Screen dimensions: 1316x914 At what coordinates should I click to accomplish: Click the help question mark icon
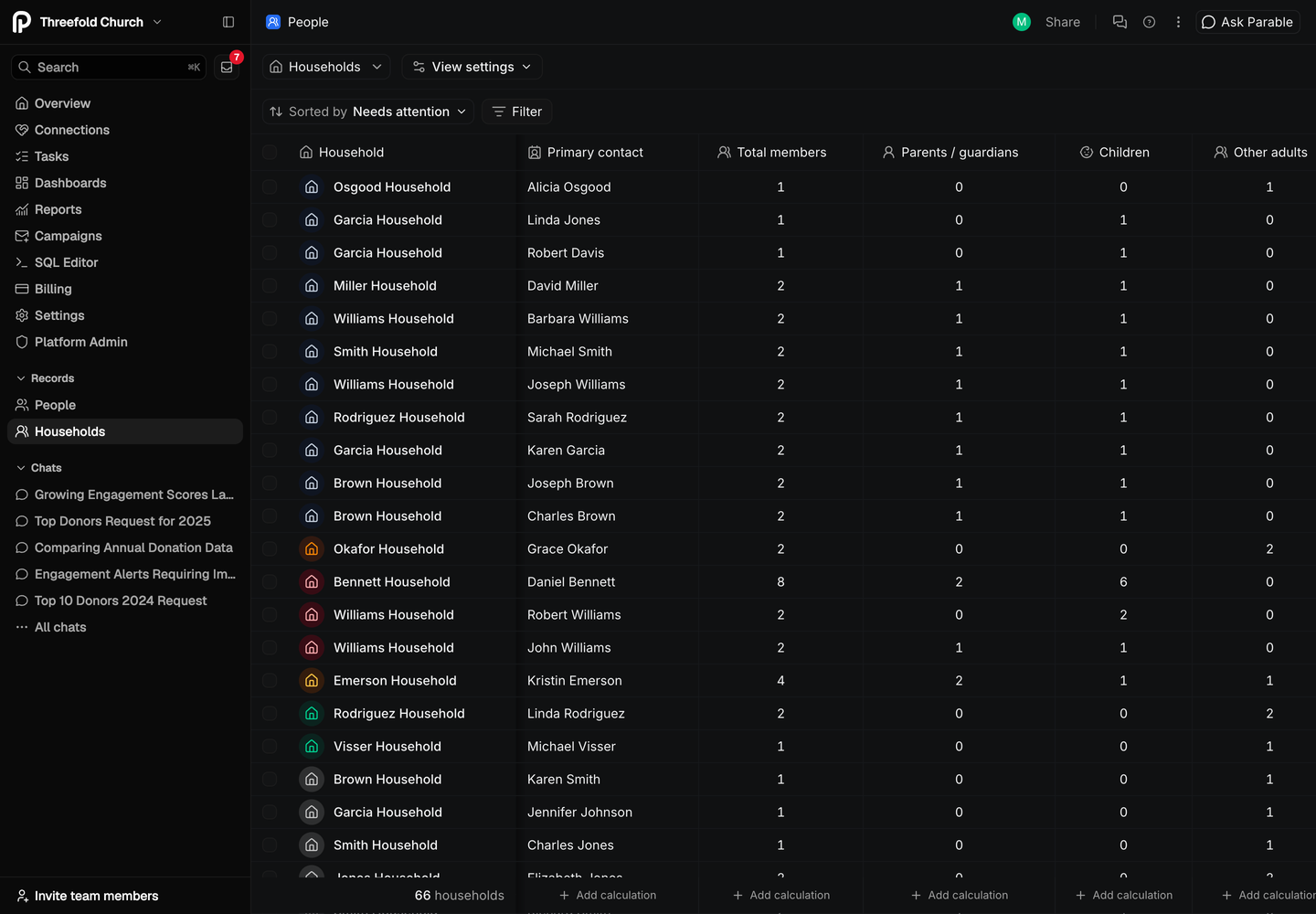pos(1150,22)
